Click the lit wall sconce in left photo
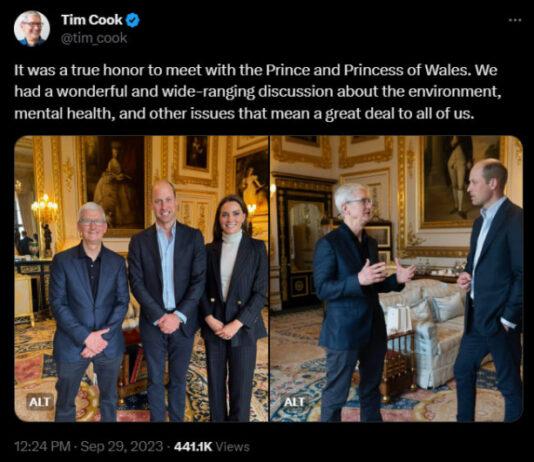 [44, 208]
